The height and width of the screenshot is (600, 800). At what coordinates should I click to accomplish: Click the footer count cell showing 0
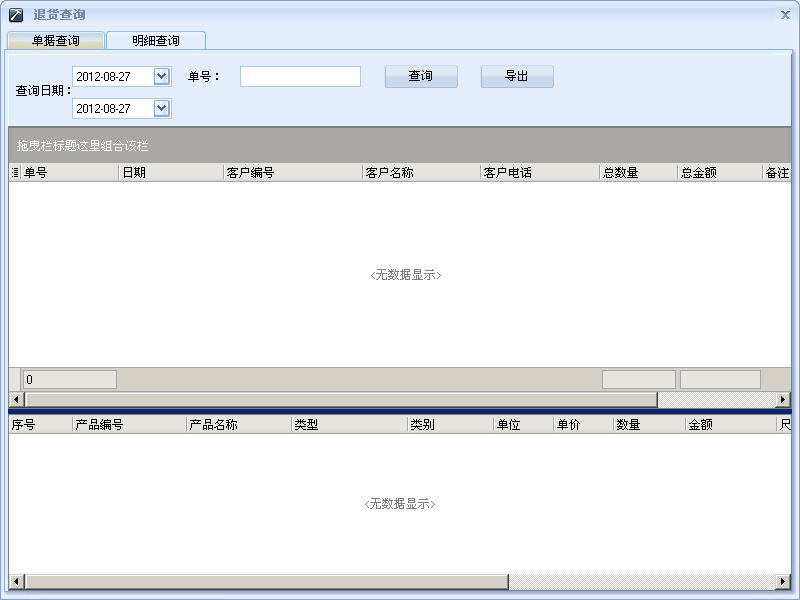tap(70, 380)
